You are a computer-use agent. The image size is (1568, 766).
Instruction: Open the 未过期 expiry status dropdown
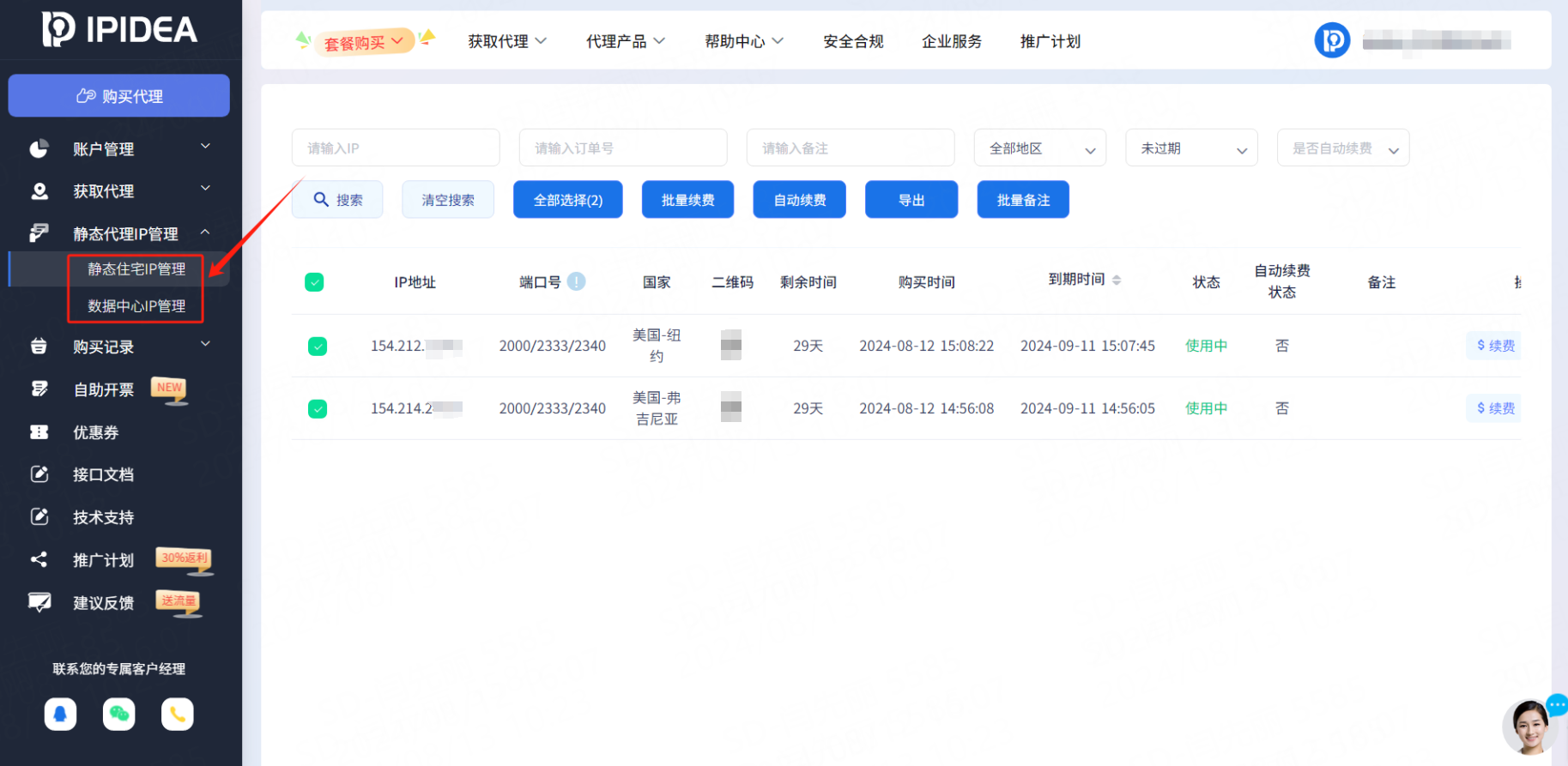point(1192,148)
